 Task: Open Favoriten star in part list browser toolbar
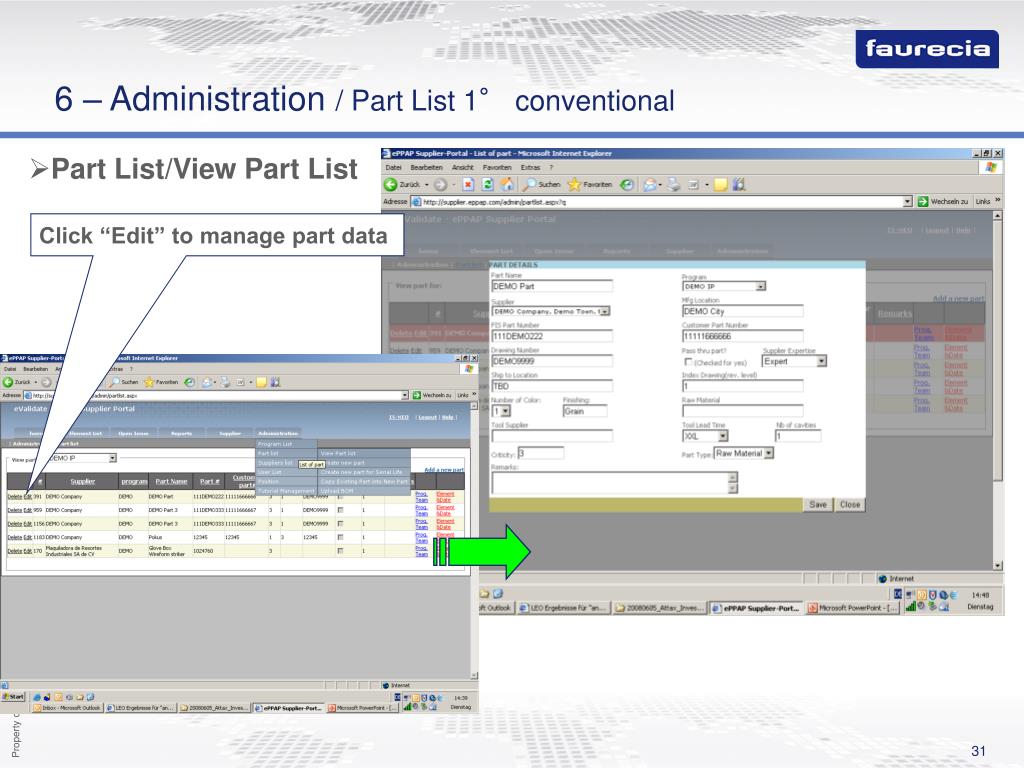pyautogui.click(x=161, y=382)
